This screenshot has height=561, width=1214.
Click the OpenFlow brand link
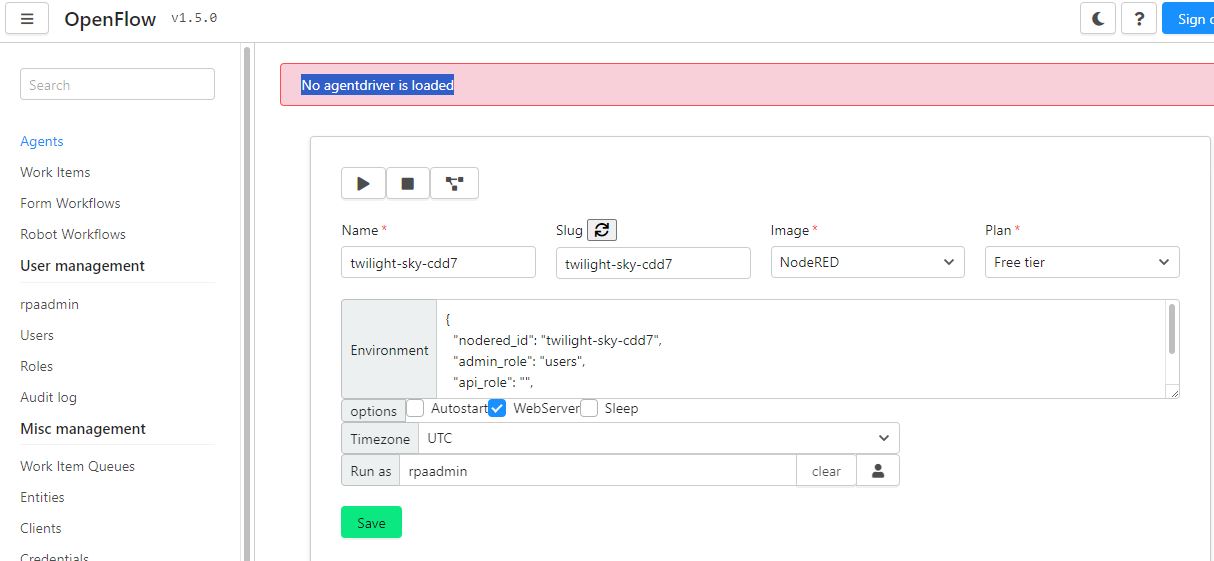click(110, 19)
